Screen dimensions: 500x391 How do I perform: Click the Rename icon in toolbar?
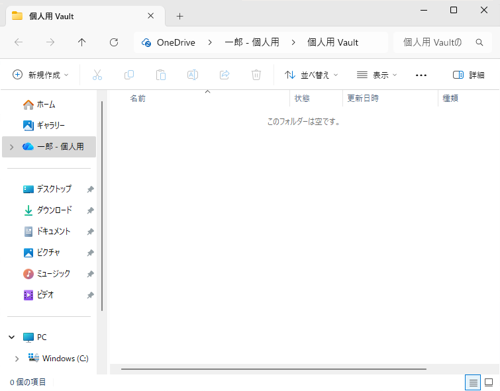[192, 75]
